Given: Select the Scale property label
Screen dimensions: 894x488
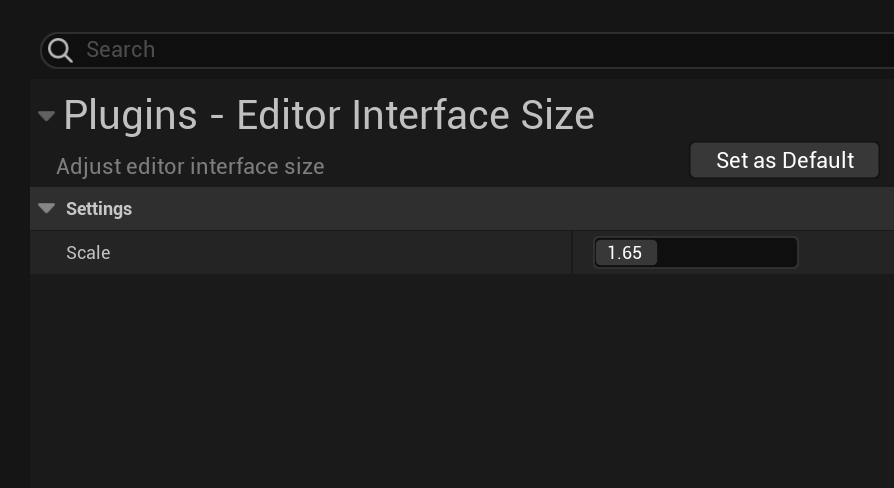Looking at the screenshot, I should coord(88,253).
